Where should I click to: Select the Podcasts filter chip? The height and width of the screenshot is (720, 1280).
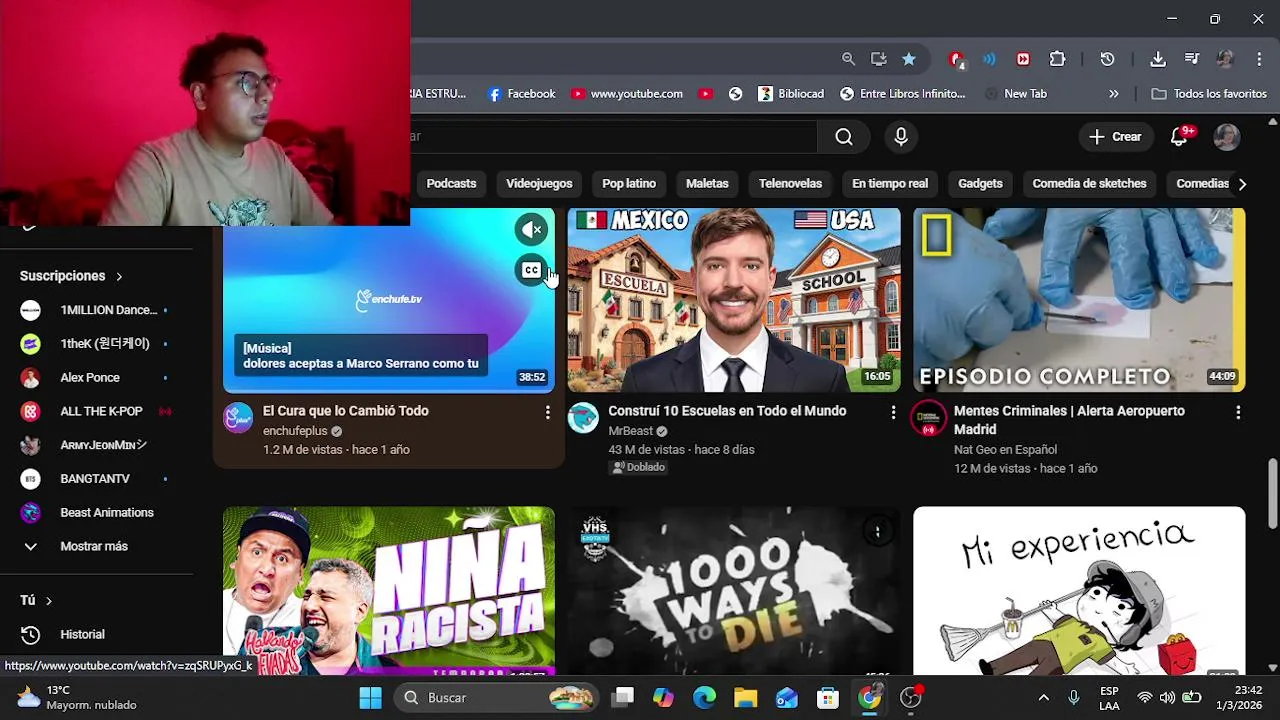(451, 184)
